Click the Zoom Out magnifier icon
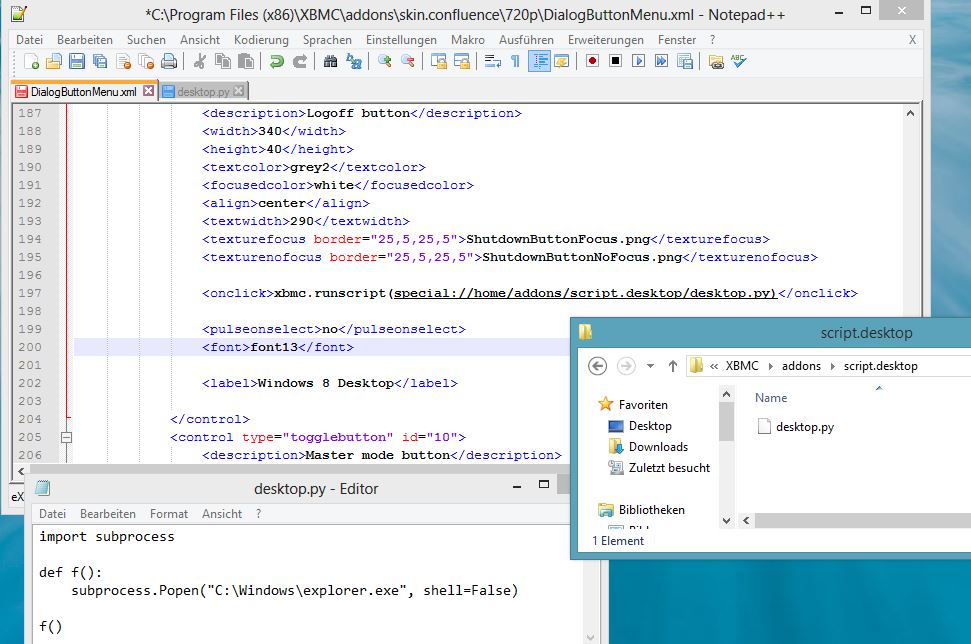The width and height of the screenshot is (971, 644). pos(407,61)
